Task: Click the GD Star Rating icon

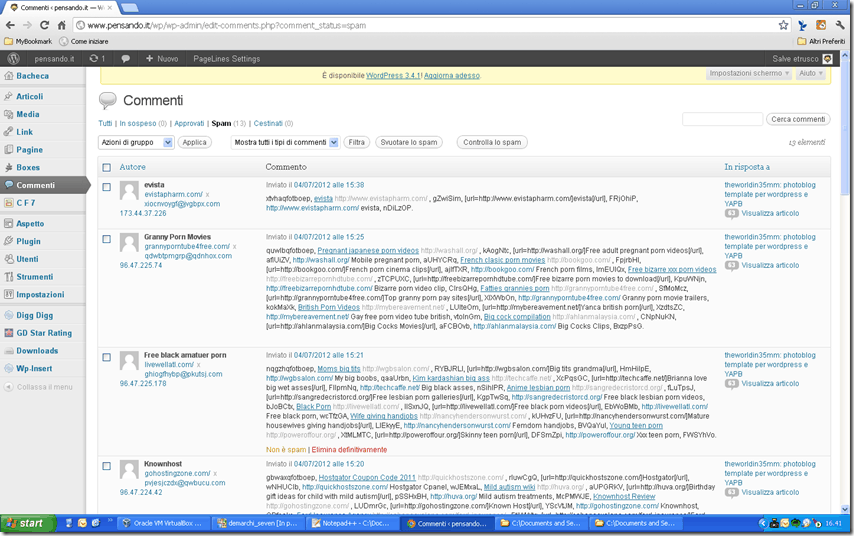Action: (x=9, y=333)
